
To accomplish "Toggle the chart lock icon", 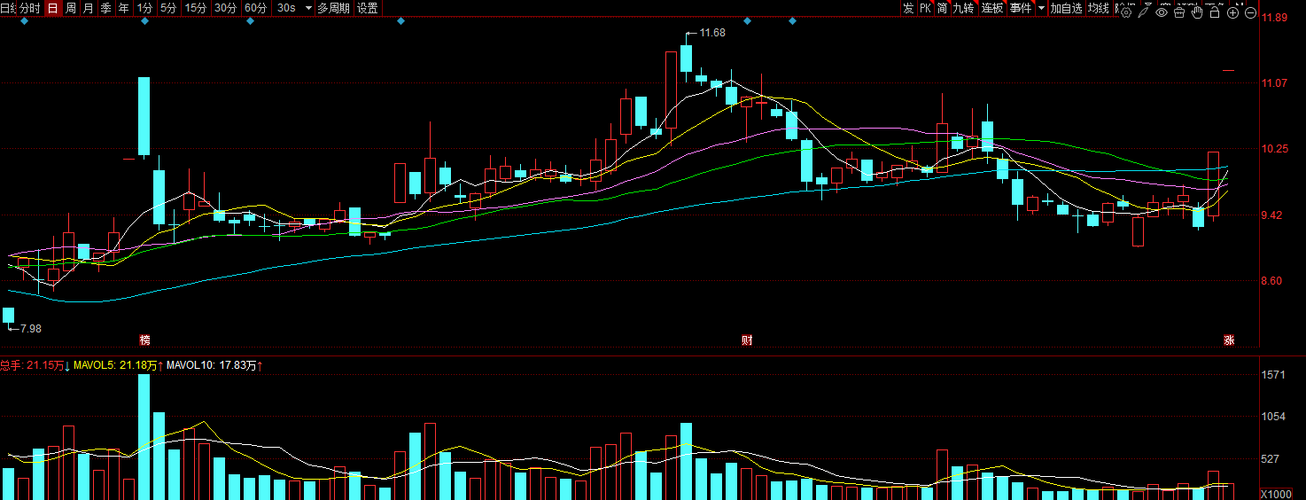I will [1215, 12].
